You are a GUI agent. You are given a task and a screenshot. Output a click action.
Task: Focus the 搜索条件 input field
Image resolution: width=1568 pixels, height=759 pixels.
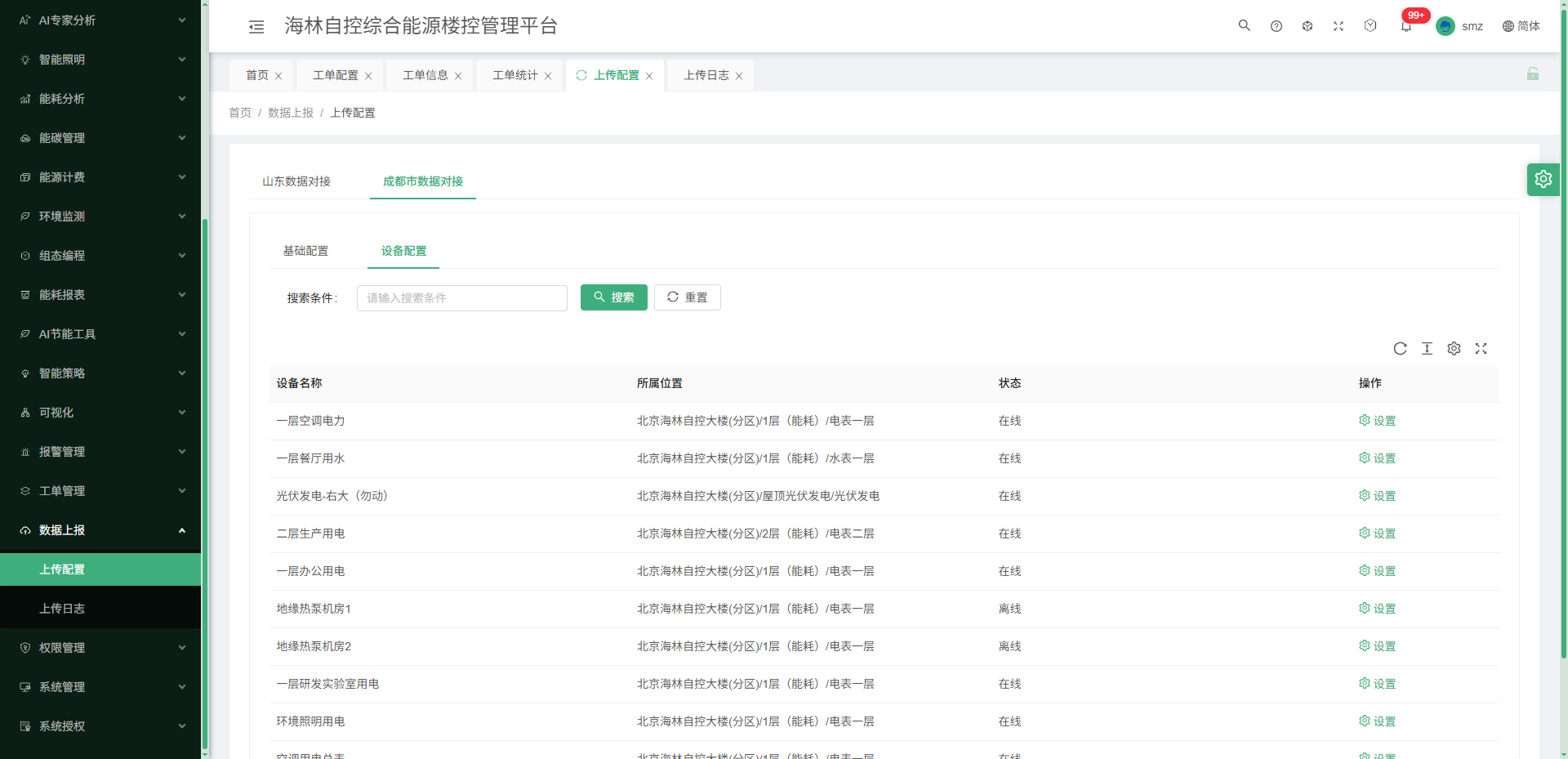[462, 298]
